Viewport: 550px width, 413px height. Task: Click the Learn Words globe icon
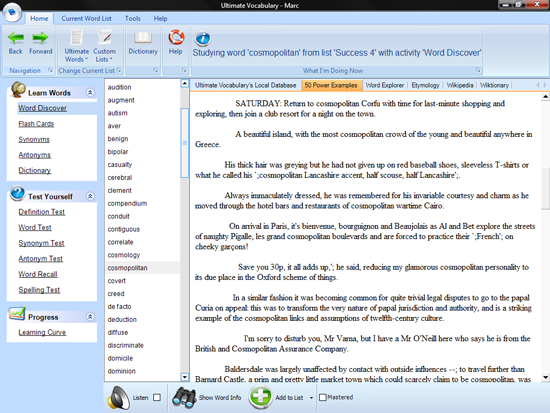(18, 89)
